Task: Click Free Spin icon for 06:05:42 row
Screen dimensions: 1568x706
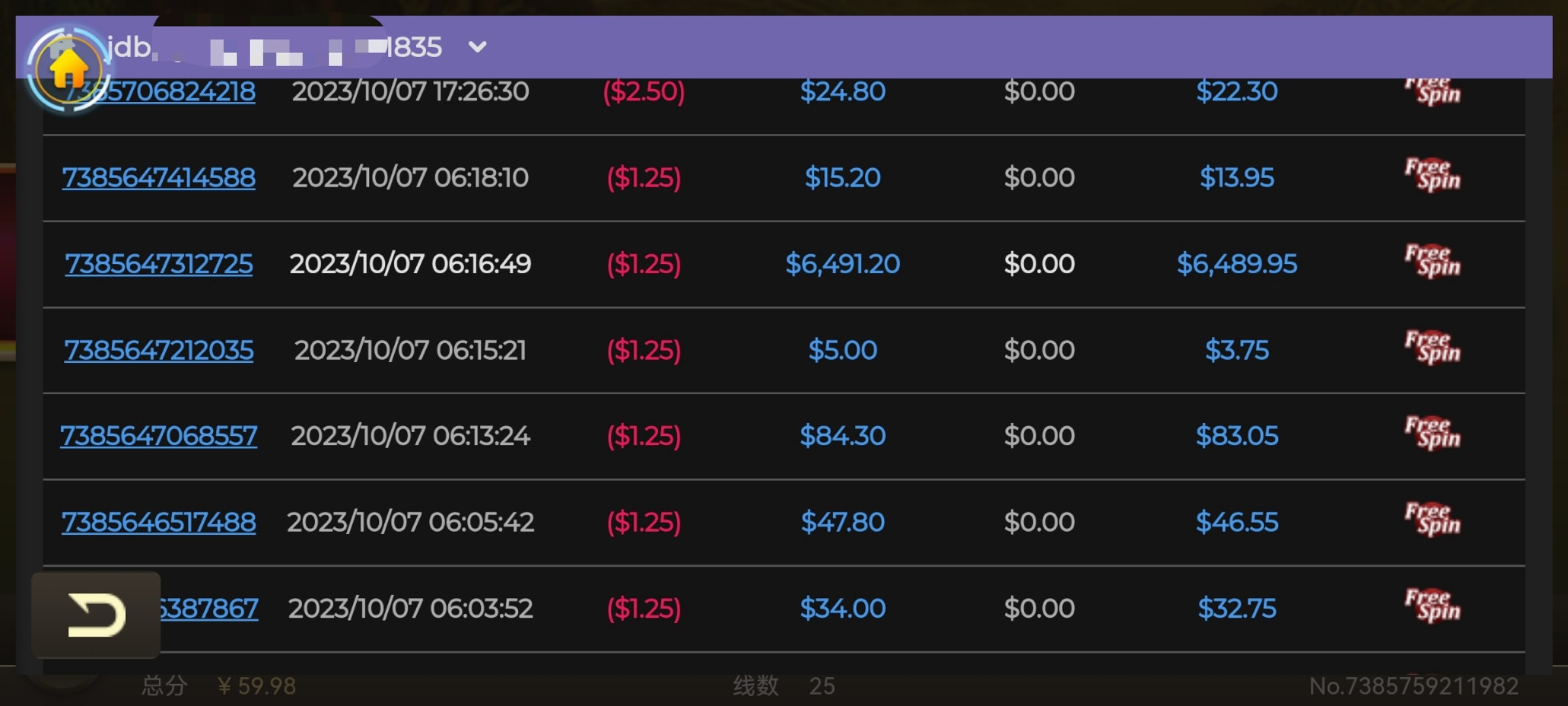Action: pos(1432,520)
